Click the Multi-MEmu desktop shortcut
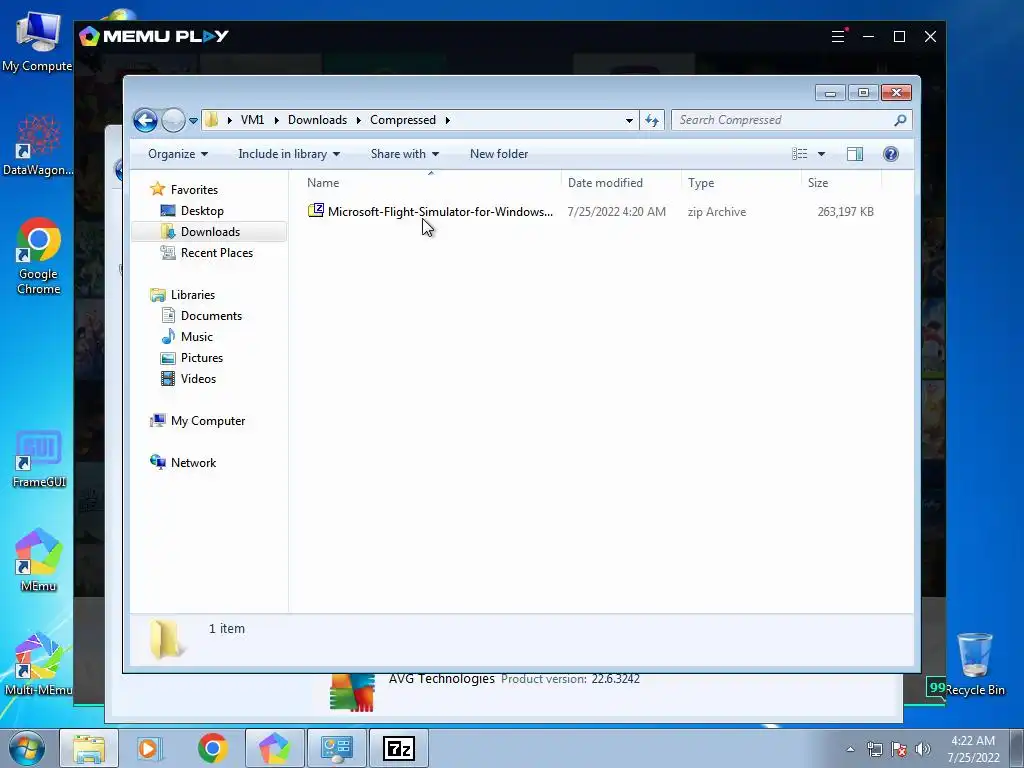The width and height of the screenshot is (1024, 768). point(38,664)
